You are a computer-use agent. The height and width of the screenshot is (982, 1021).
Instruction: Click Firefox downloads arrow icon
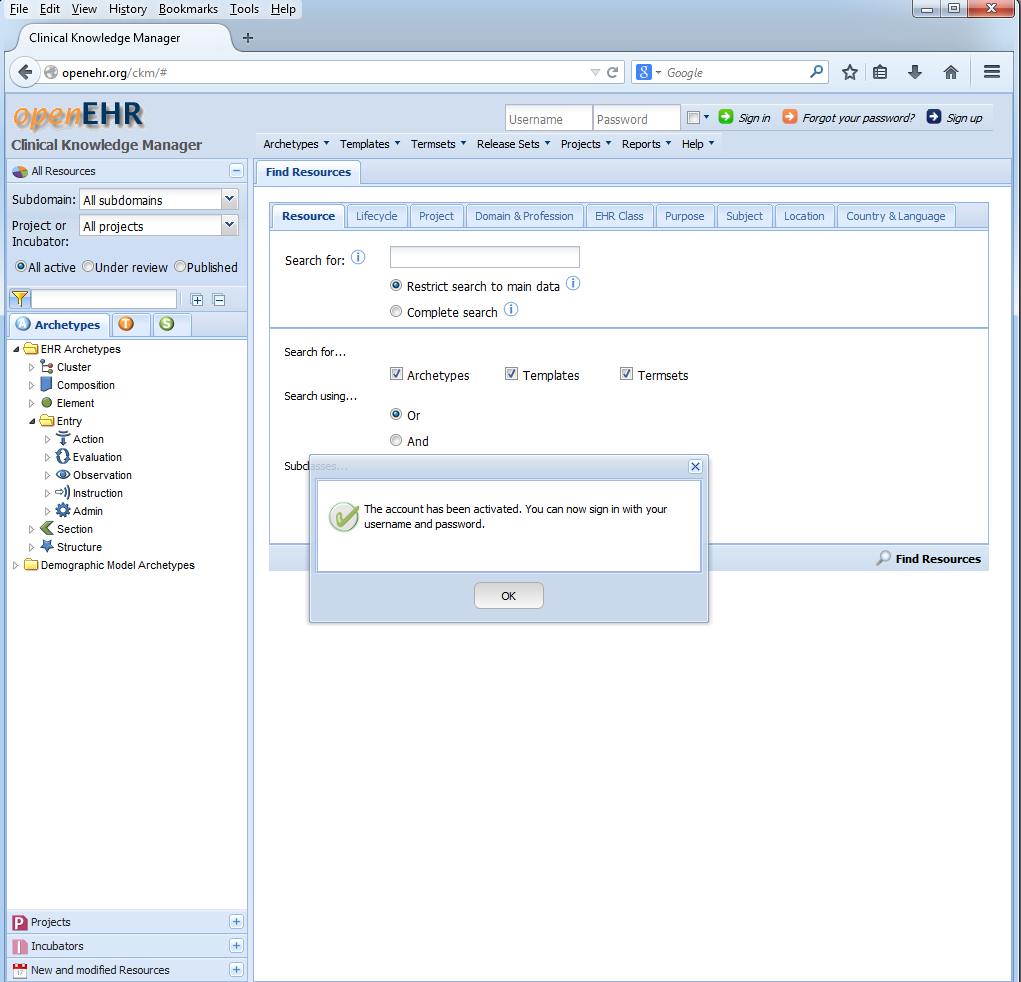(914, 72)
